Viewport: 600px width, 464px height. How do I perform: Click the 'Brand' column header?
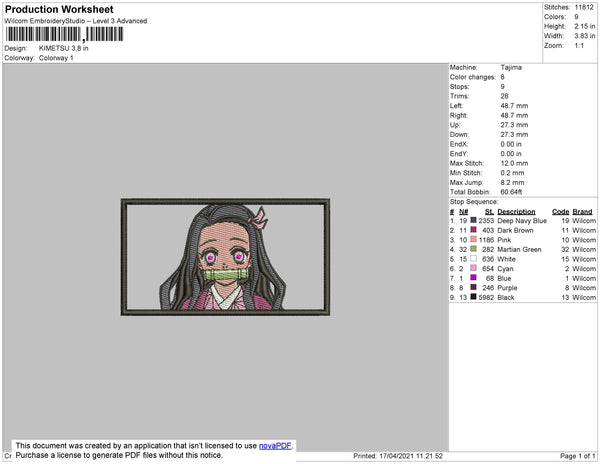click(x=582, y=212)
